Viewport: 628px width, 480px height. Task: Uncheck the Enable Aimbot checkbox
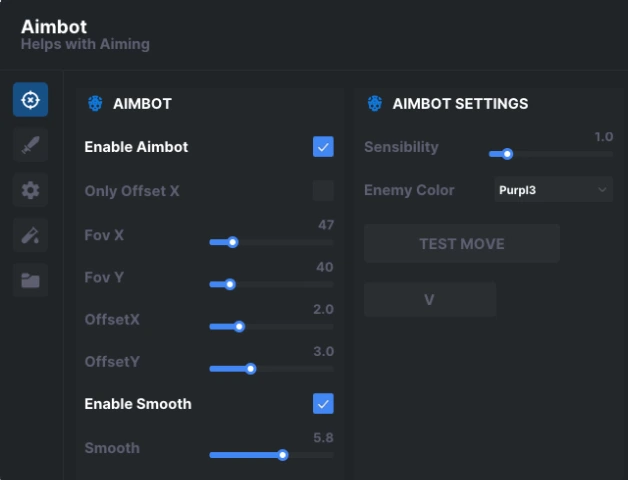[323, 147]
